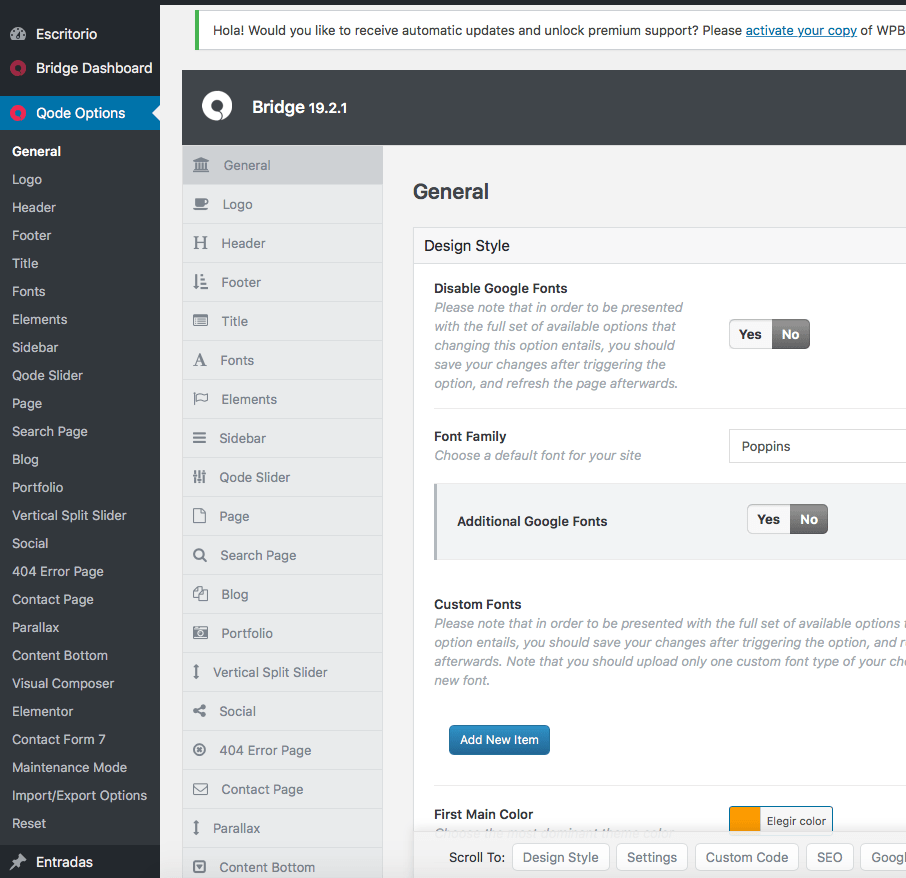This screenshot has height=878, width=906.
Task: Click the Vertical Split Slider arrows icon
Action: pyautogui.click(x=196, y=672)
